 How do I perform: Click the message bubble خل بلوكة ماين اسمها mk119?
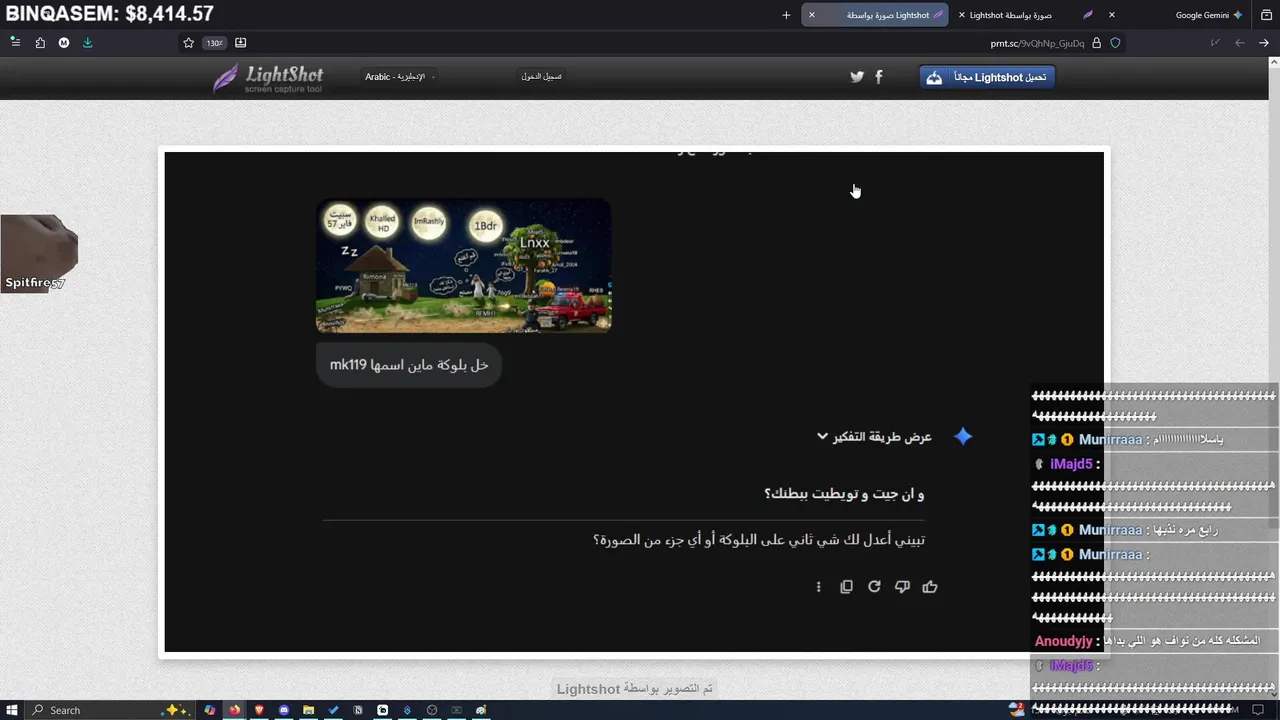409,365
